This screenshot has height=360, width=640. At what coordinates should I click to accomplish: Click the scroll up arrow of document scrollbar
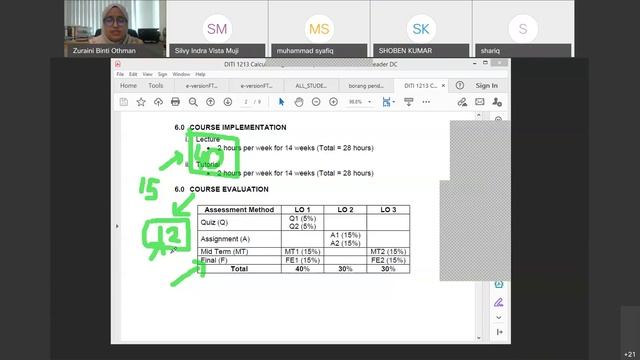pyautogui.click(x=479, y=116)
